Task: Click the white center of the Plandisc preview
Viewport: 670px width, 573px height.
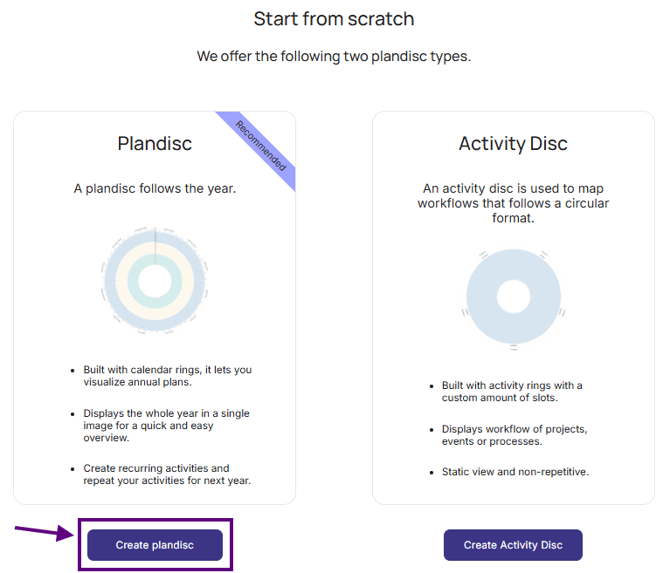Action: point(155,280)
